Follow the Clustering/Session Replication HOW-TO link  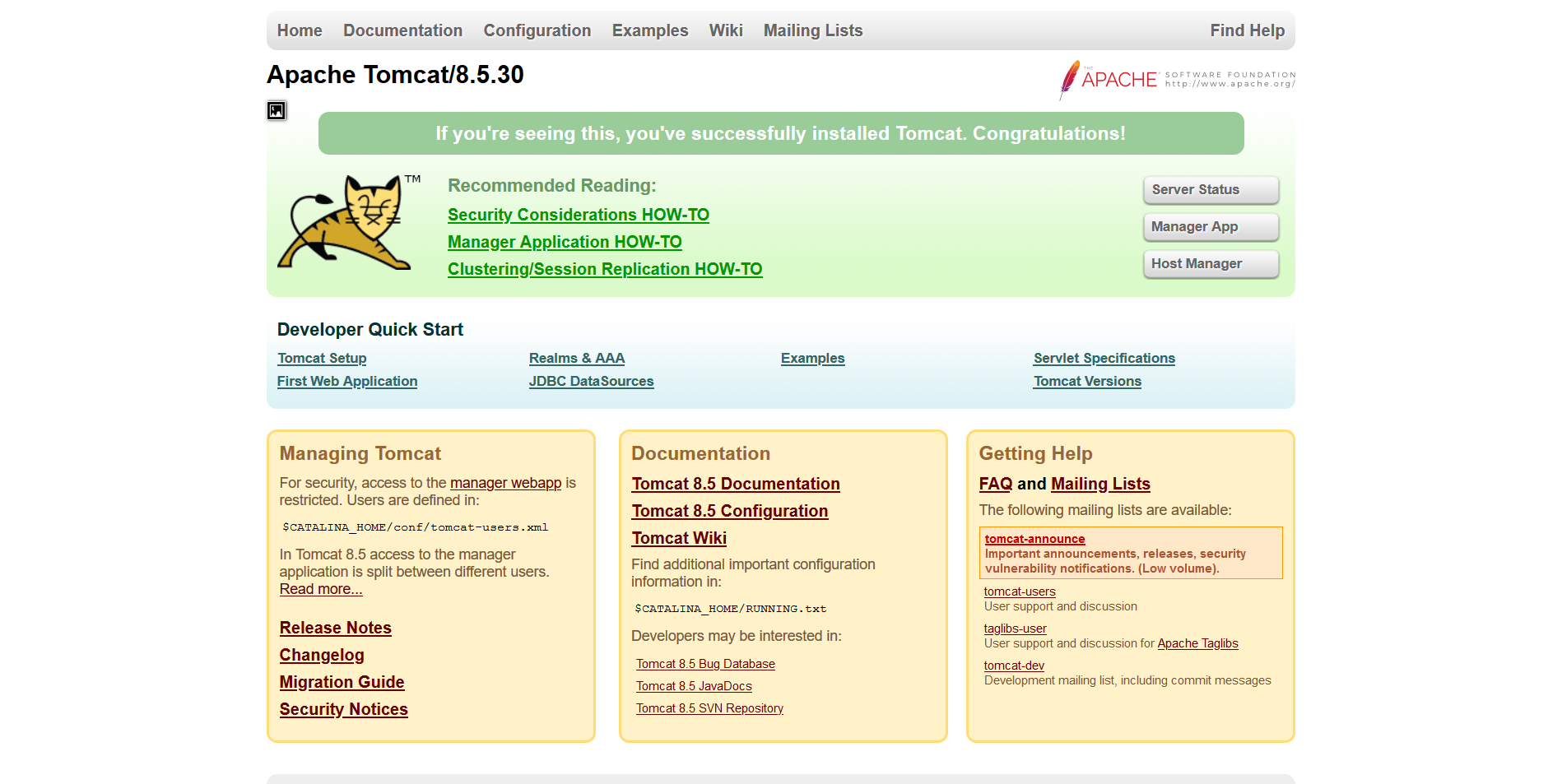point(604,269)
